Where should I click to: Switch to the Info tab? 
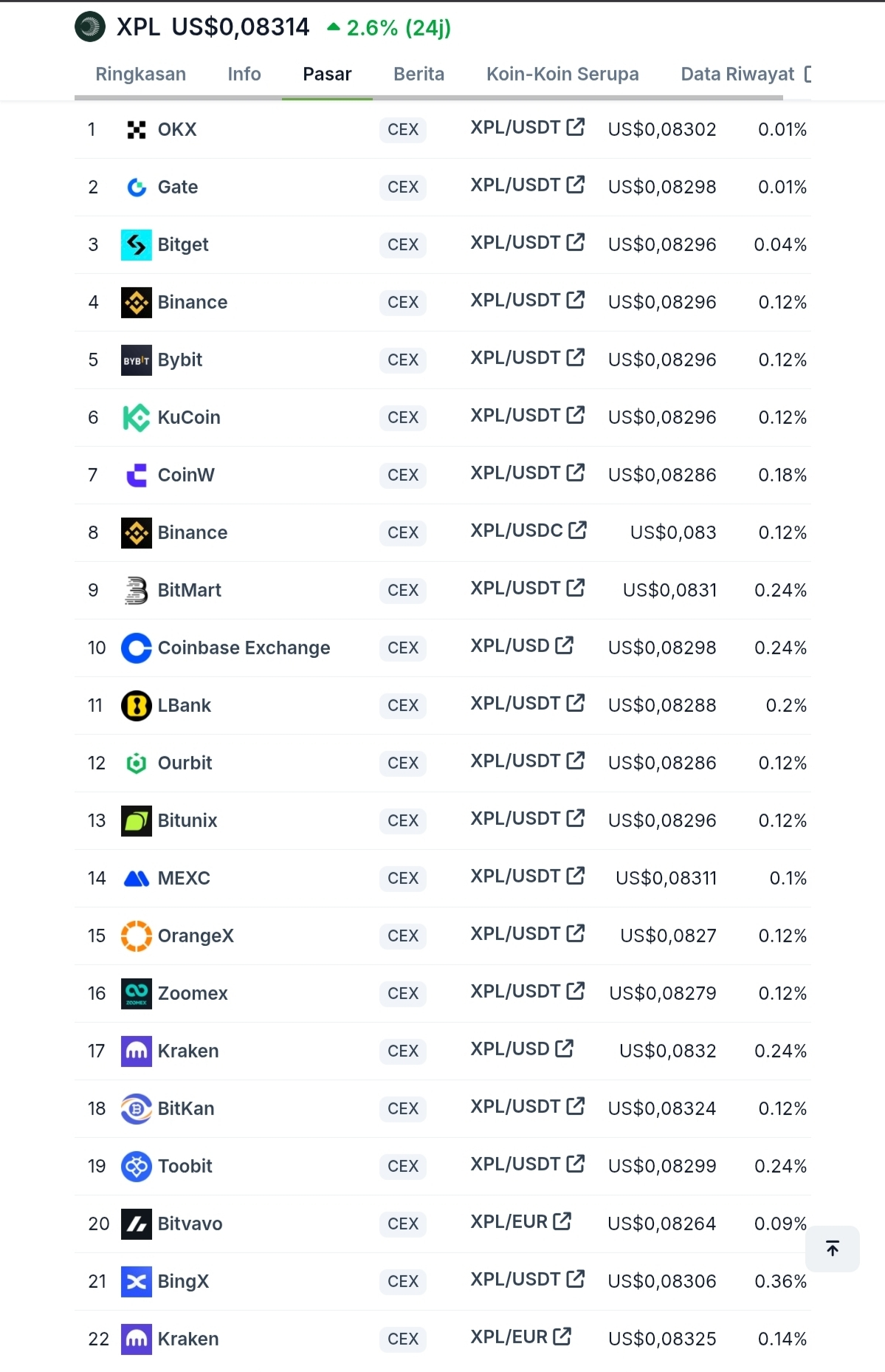[244, 75]
